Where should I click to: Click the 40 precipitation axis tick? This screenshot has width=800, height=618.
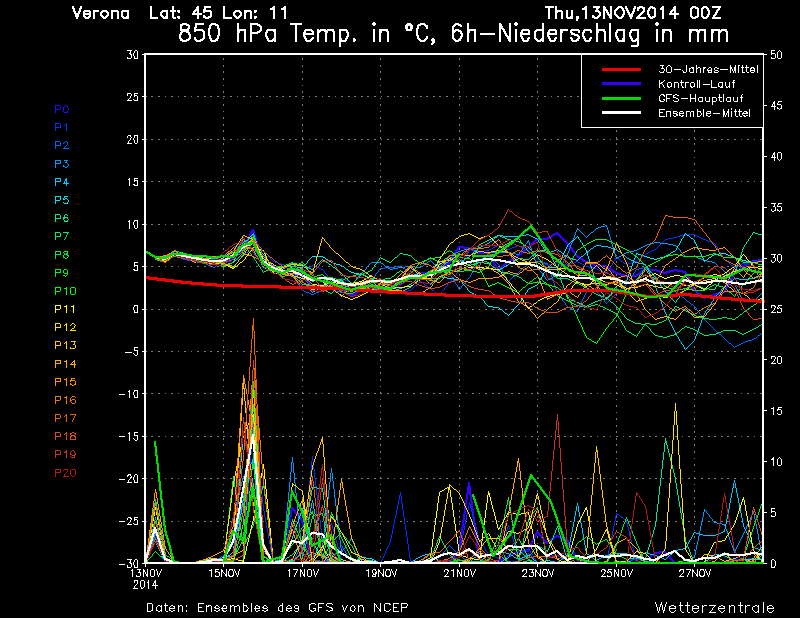(776, 157)
